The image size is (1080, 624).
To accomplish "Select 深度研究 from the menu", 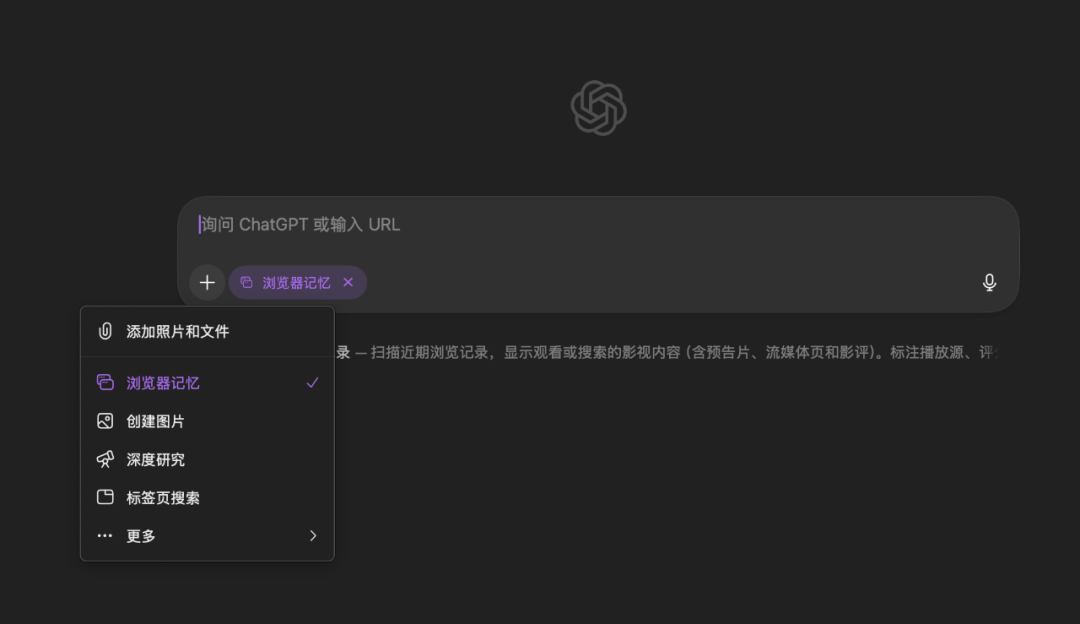I will pyautogui.click(x=155, y=459).
